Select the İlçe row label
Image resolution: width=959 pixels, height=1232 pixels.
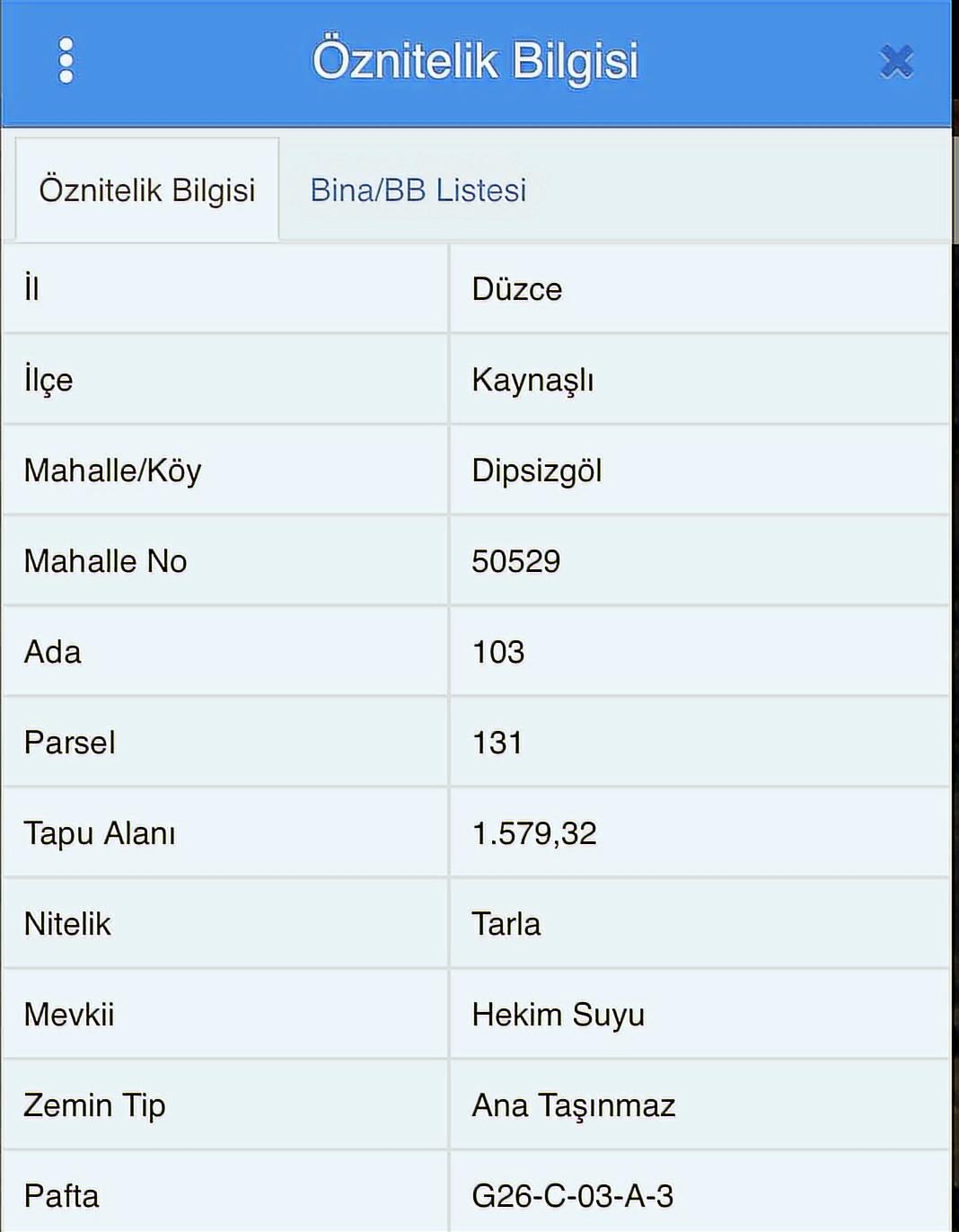click(x=48, y=380)
